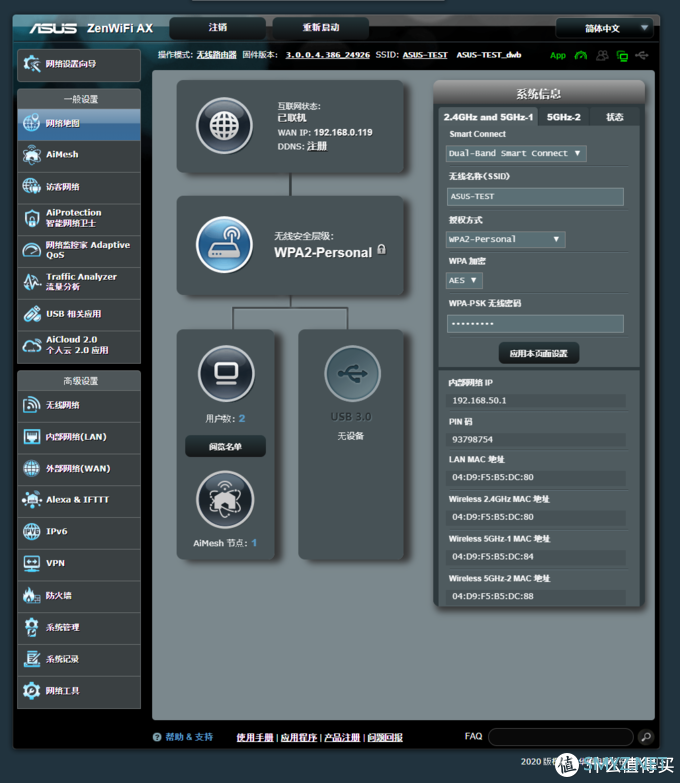Open the LAN settings icon
The width and height of the screenshot is (680, 783).
[31, 436]
